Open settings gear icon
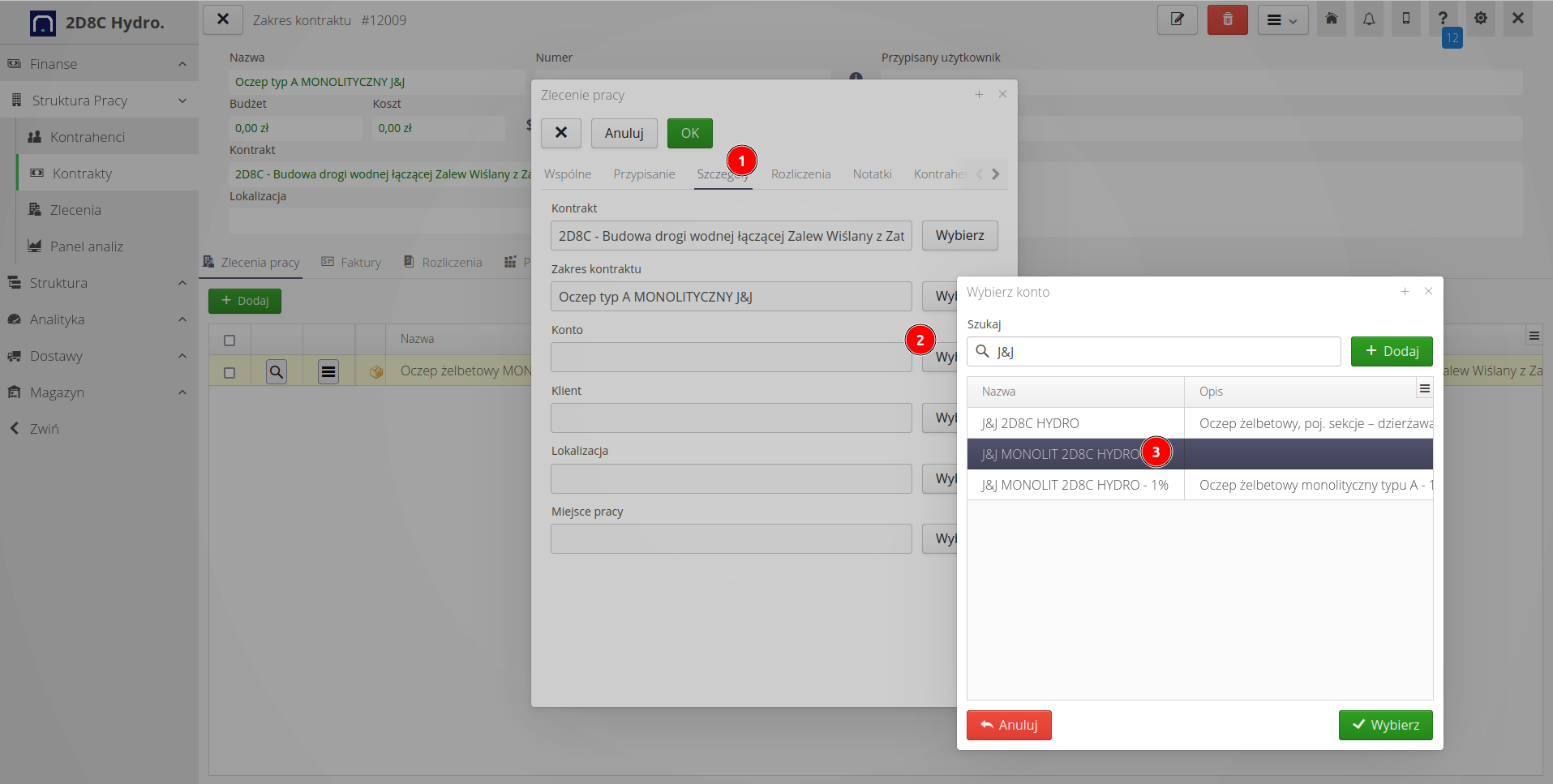The width and height of the screenshot is (1553, 784). pos(1481,19)
